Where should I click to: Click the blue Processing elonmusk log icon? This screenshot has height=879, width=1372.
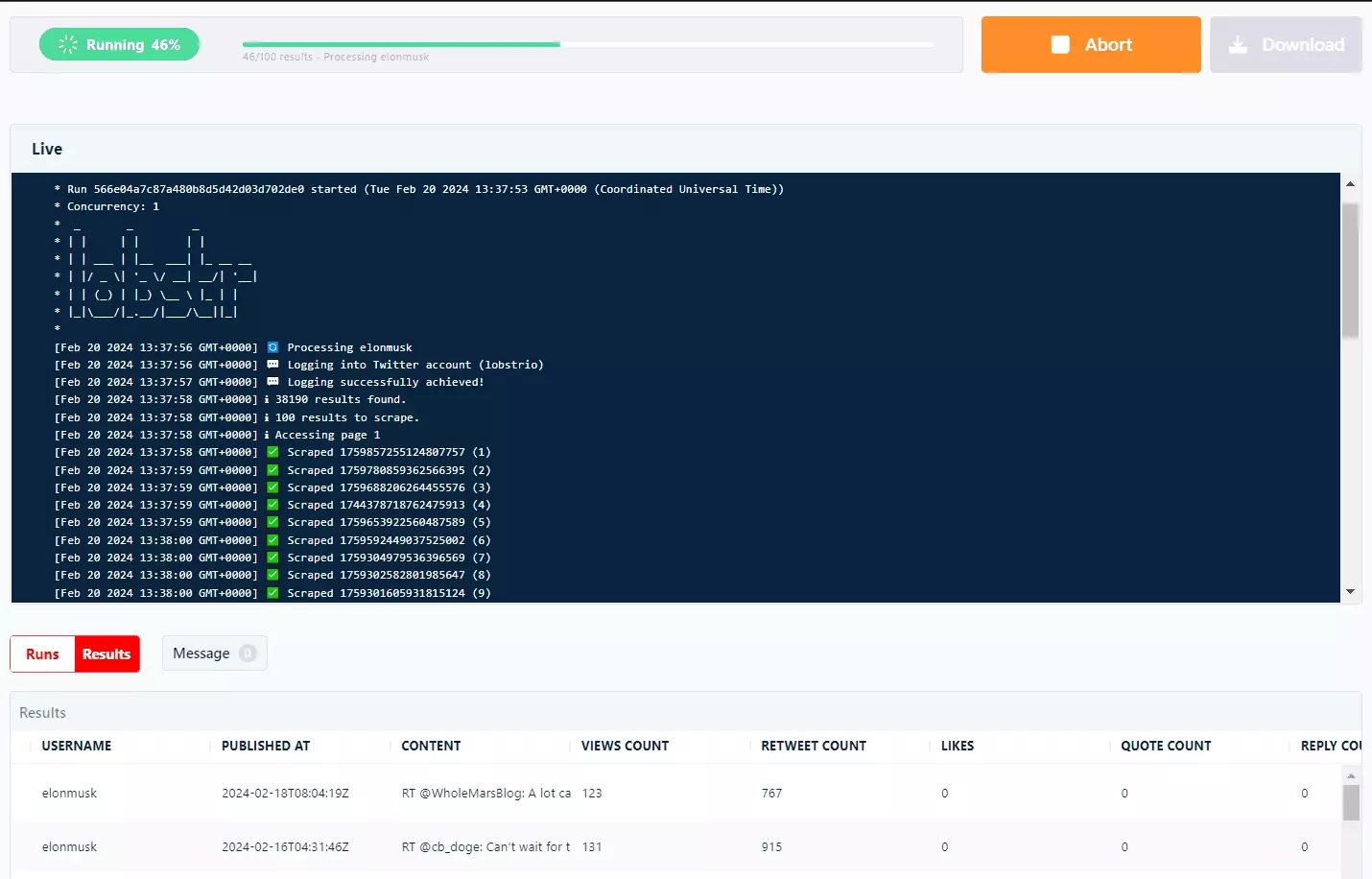pos(272,347)
